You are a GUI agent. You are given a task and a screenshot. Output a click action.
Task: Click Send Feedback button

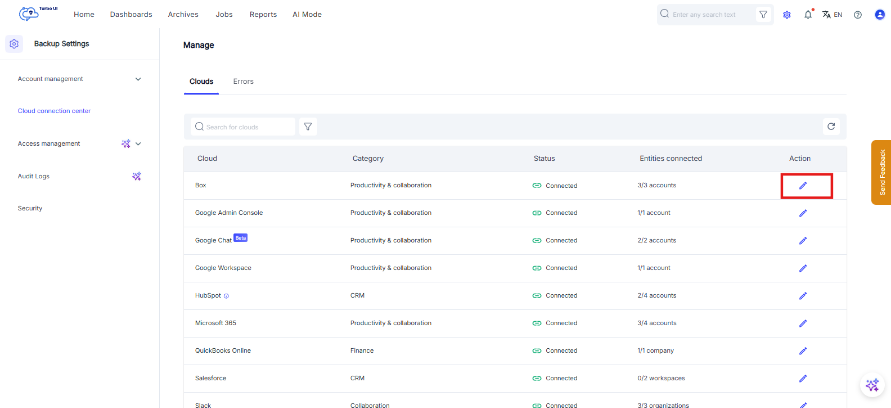(881, 172)
